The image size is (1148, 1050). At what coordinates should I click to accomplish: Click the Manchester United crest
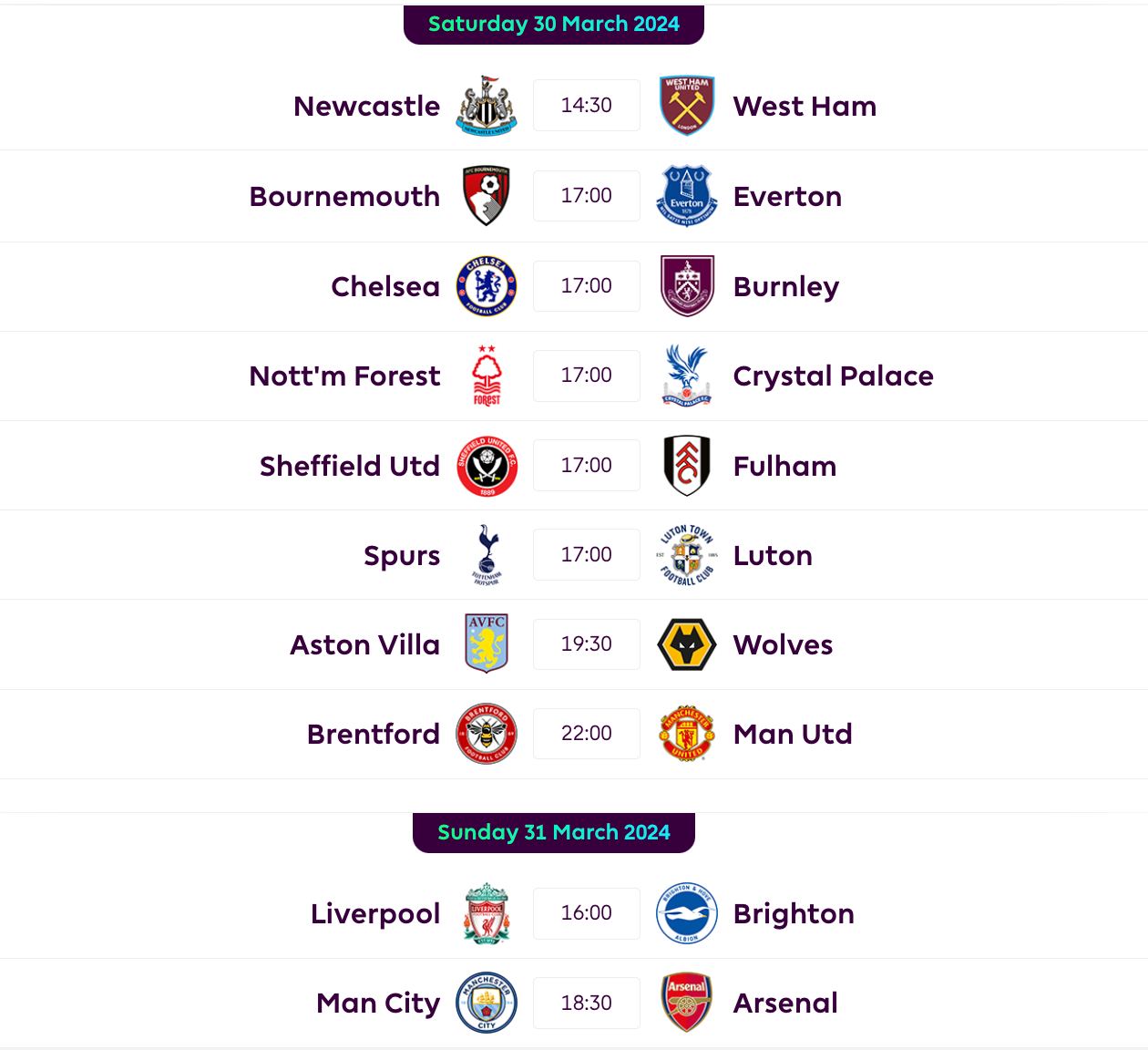pos(686,734)
